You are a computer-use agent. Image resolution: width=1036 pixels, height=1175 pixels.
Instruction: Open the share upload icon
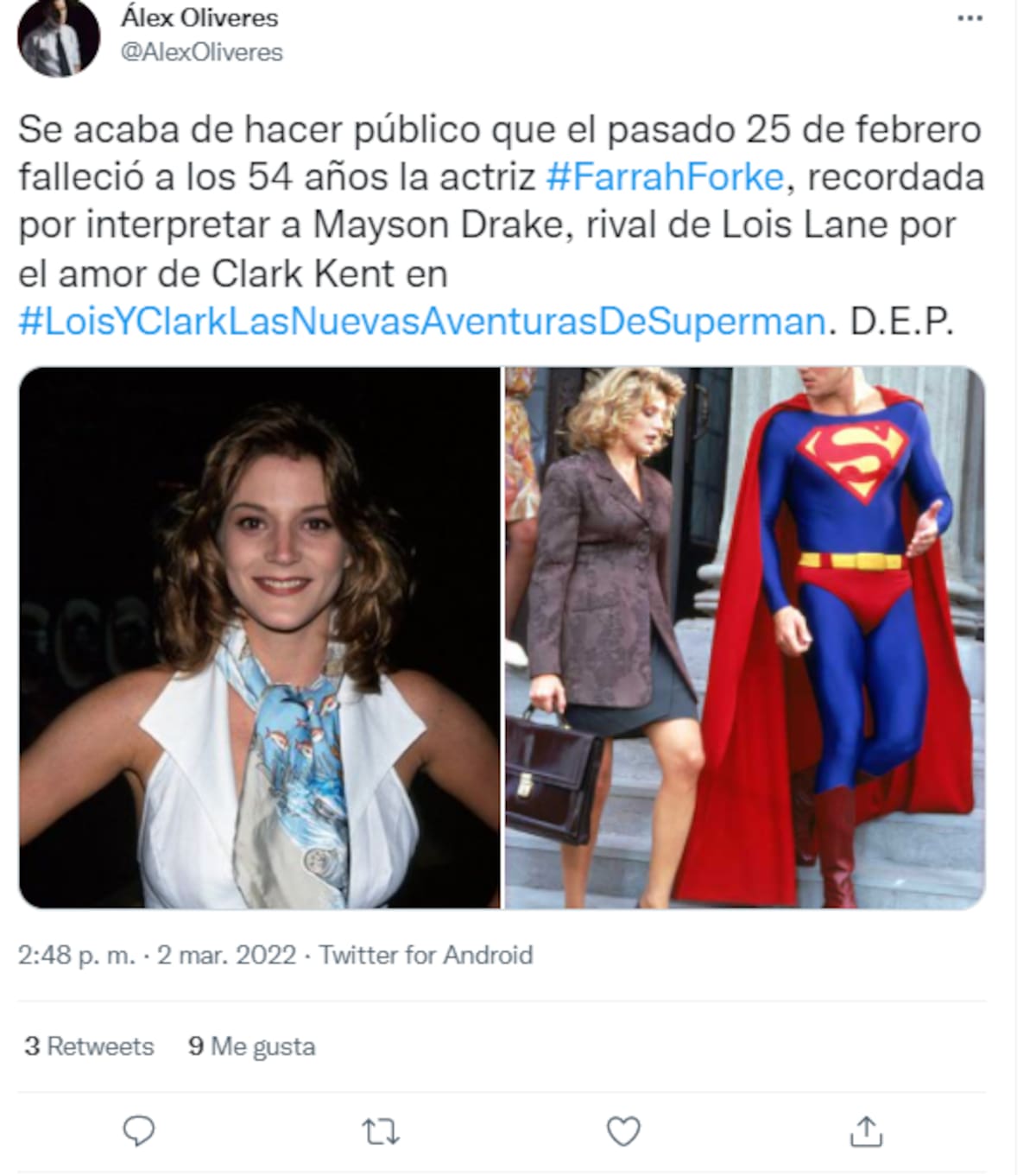[x=866, y=1130]
